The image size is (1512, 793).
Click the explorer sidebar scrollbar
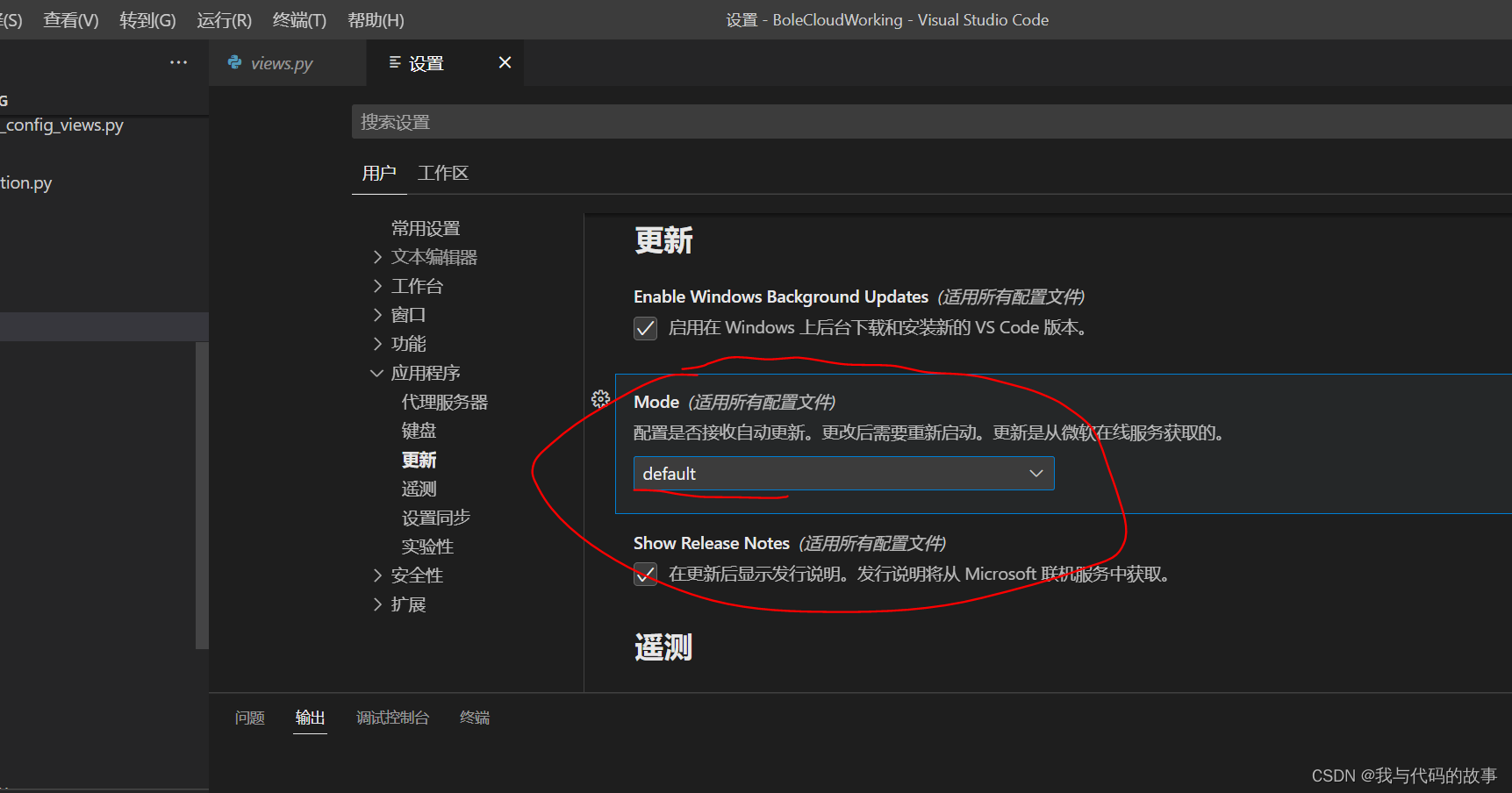[202, 496]
